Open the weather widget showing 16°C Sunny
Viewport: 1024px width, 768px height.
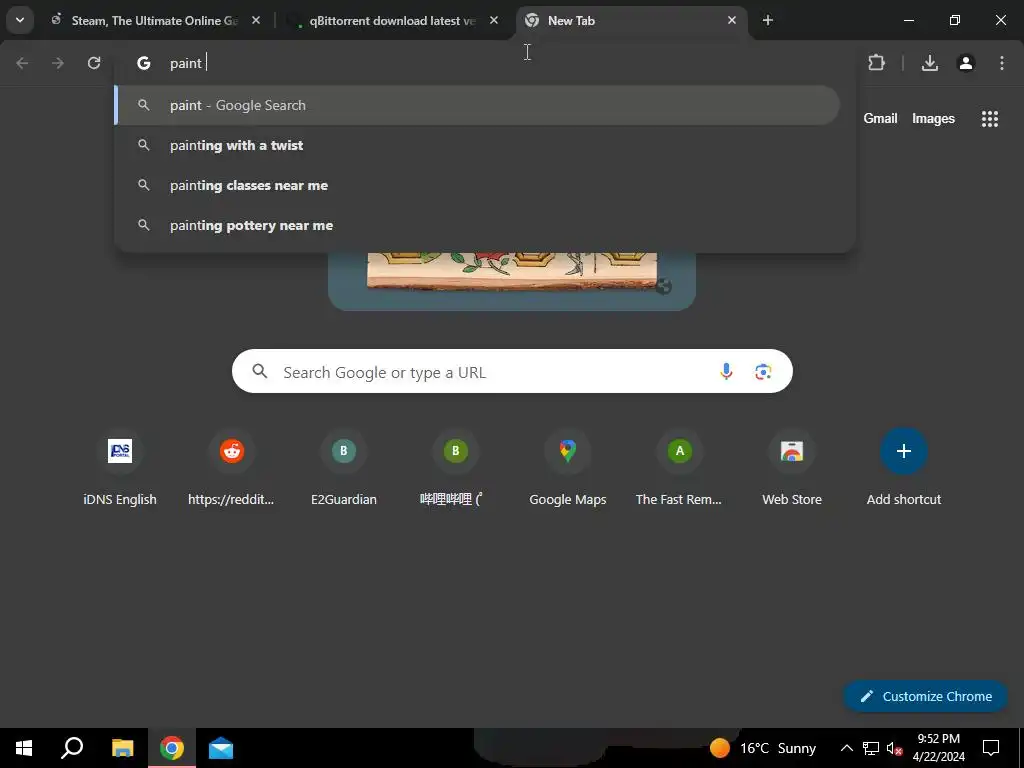[x=763, y=748]
